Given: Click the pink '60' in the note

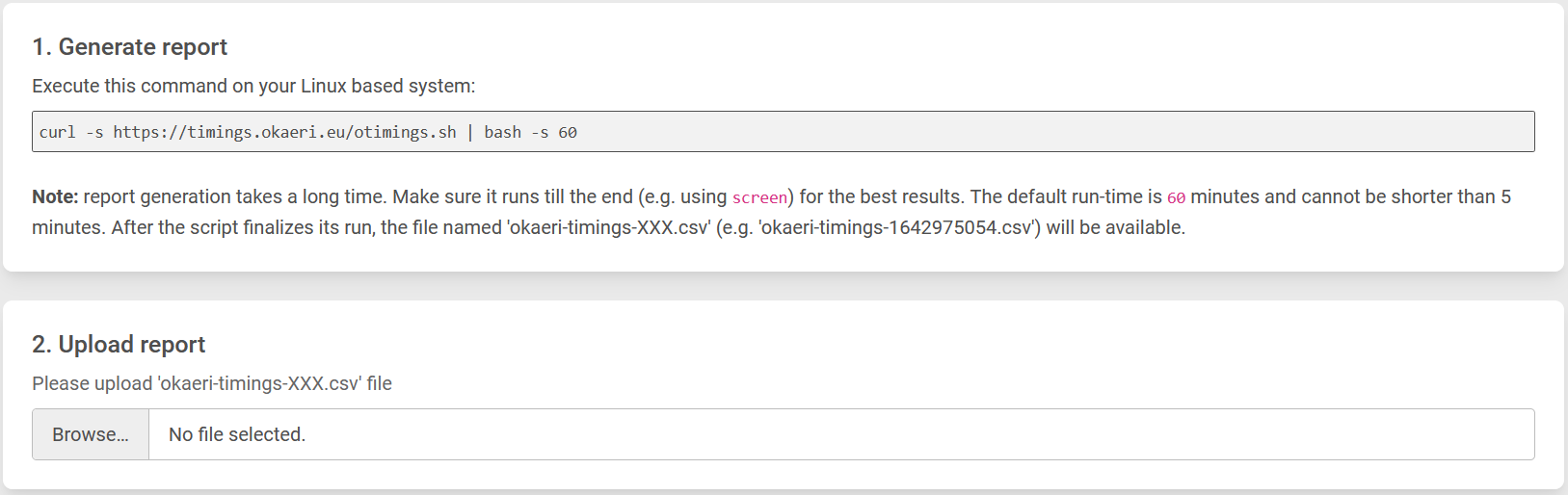Looking at the screenshot, I should [1176, 197].
